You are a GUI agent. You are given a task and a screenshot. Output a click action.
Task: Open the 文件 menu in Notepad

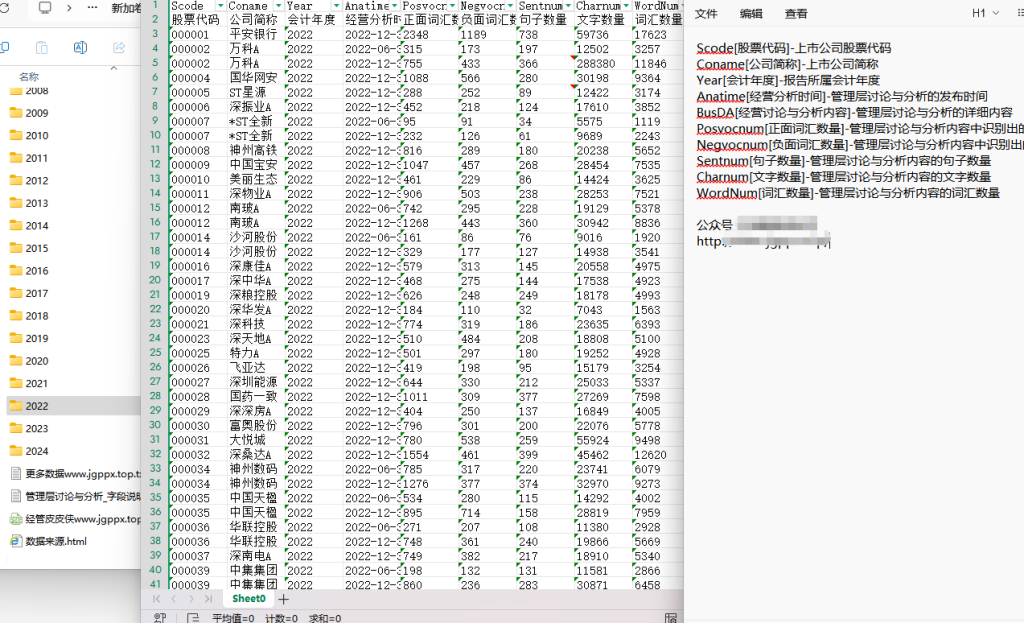click(x=705, y=14)
